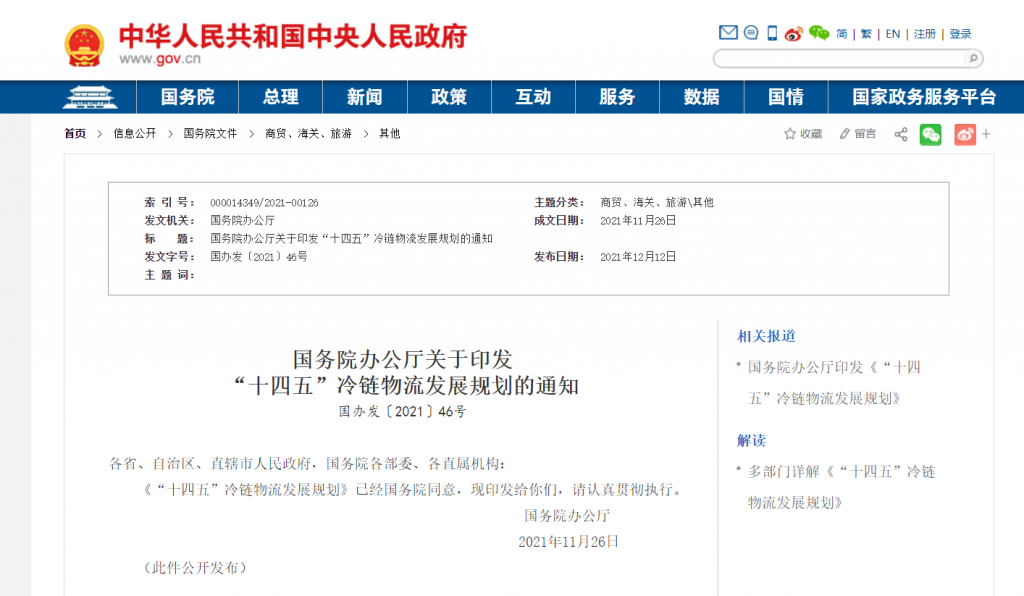The image size is (1024, 596).
Task: Open the share network icon above article
Action: [899, 133]
